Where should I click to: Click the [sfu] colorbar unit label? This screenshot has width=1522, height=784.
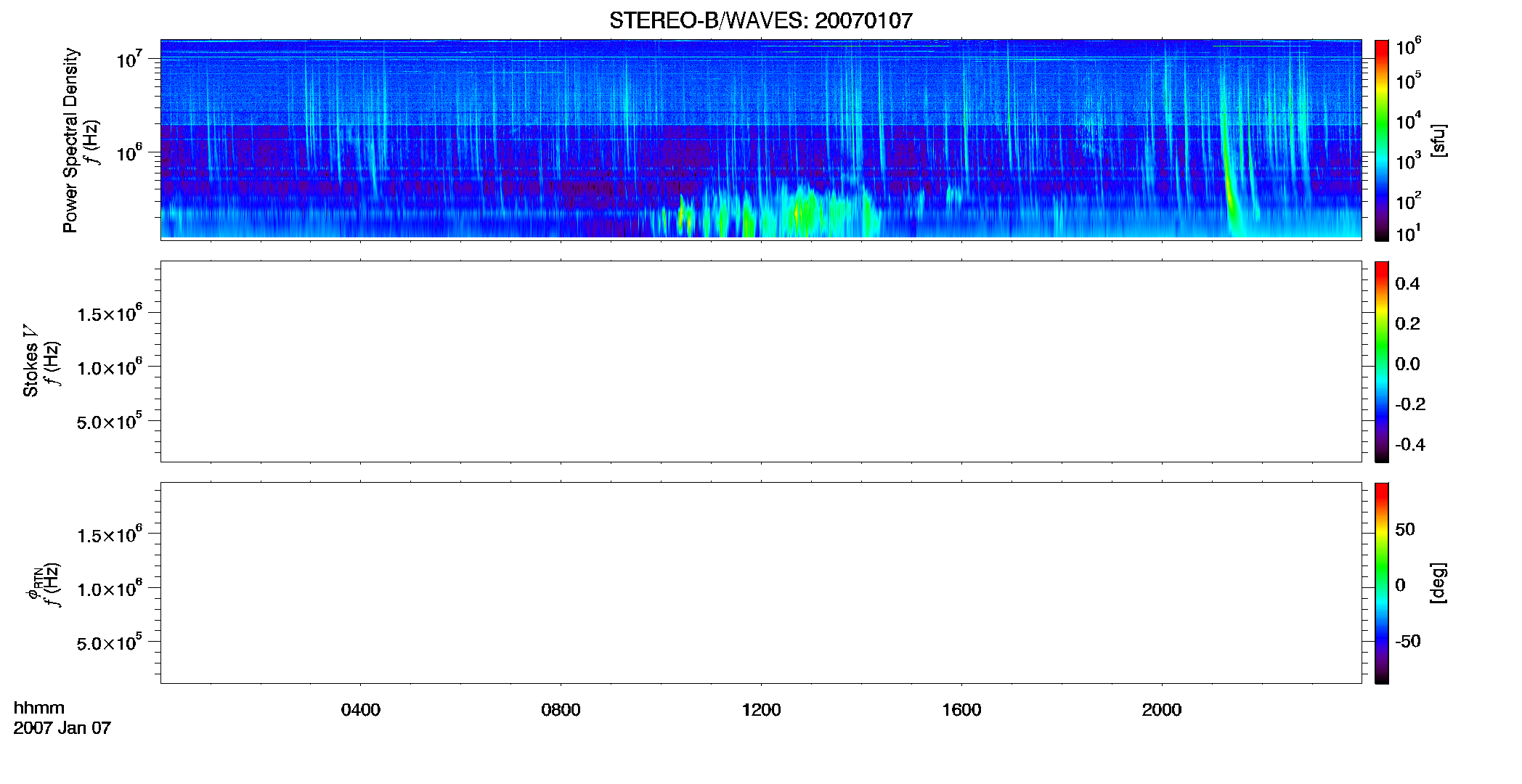[x=1438, y=140]
